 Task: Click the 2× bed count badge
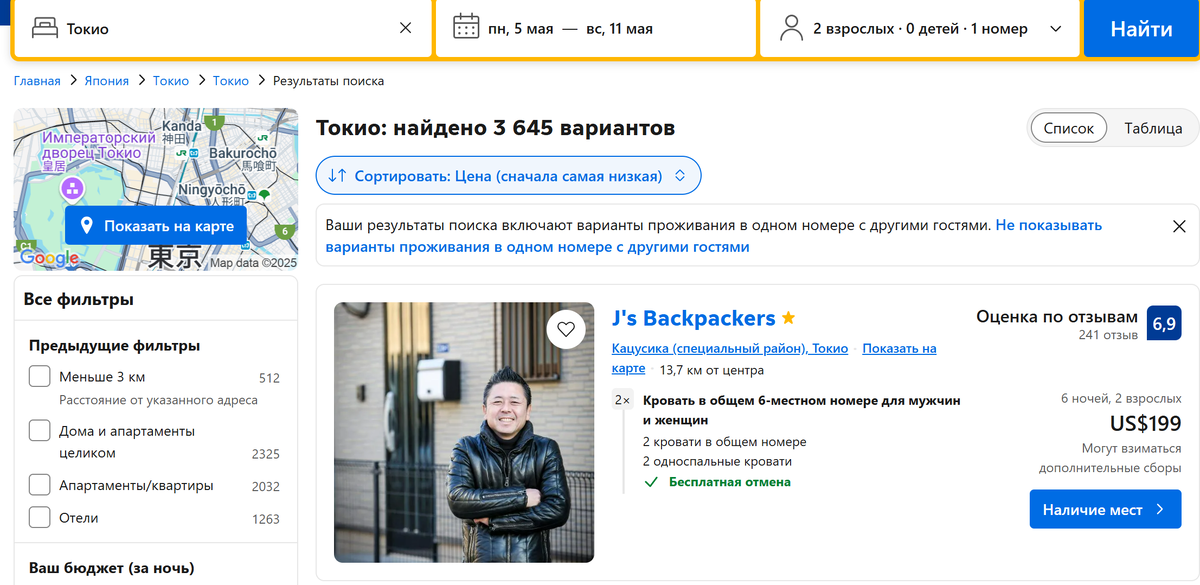[622, 400]
